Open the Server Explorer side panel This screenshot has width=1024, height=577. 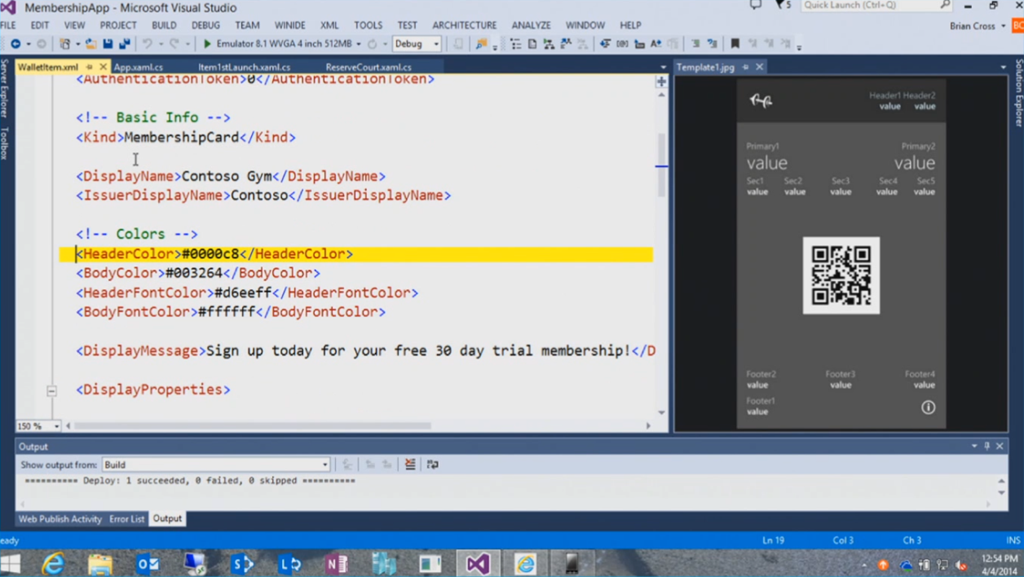tap(5, 88)
